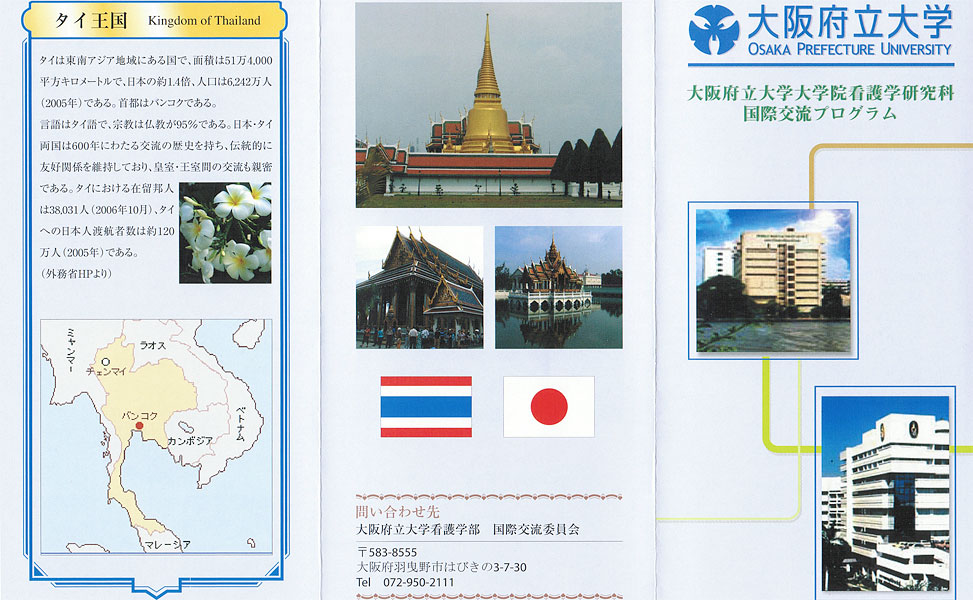Screen dimensions: 973x600
Task: Click 'ベトナム' label on the map
Action: click(x=241, y=424)
